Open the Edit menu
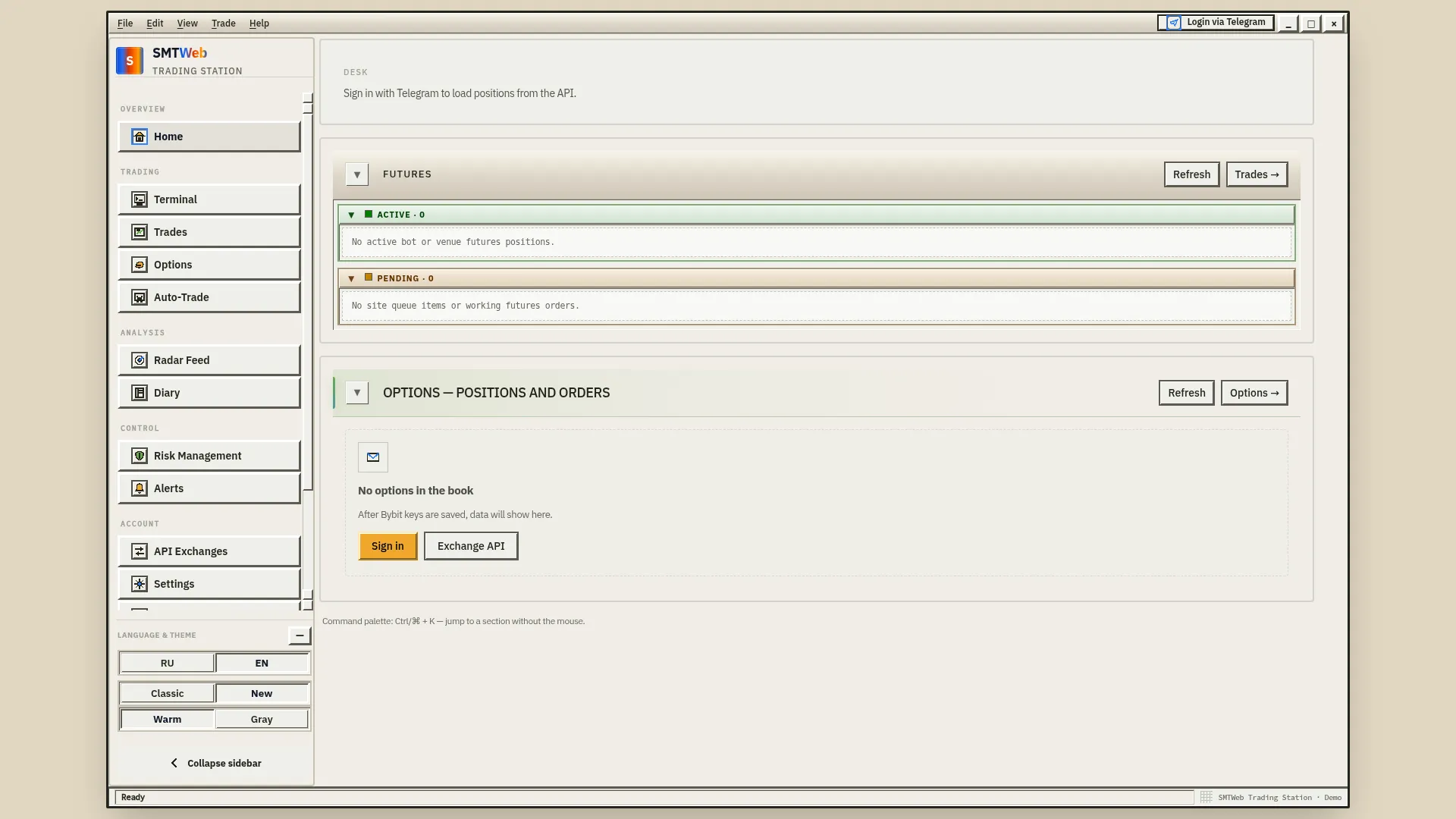This screenshot has height=819, width=1456. (155, 24)
